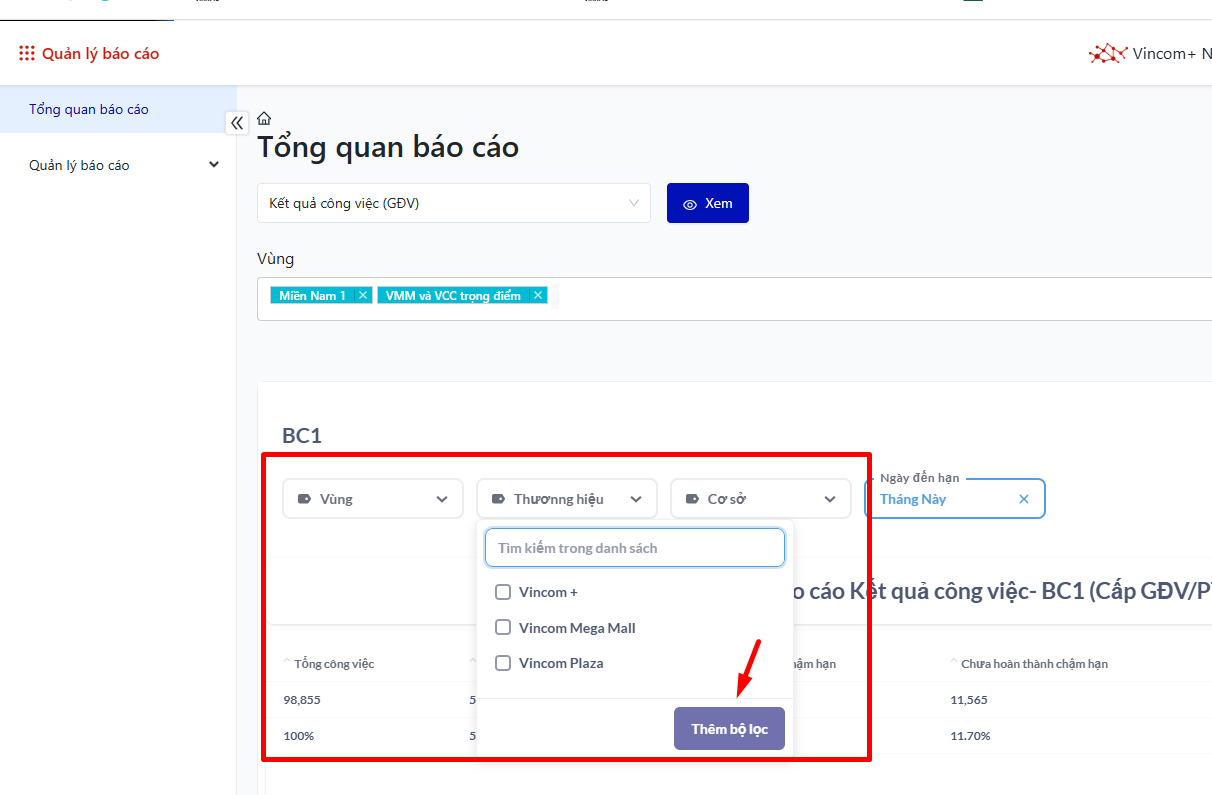The image size is (1212, 795).
Task: Sort by Chưa hoàn thành chậm hạn column
Action: tap(954, 662)
